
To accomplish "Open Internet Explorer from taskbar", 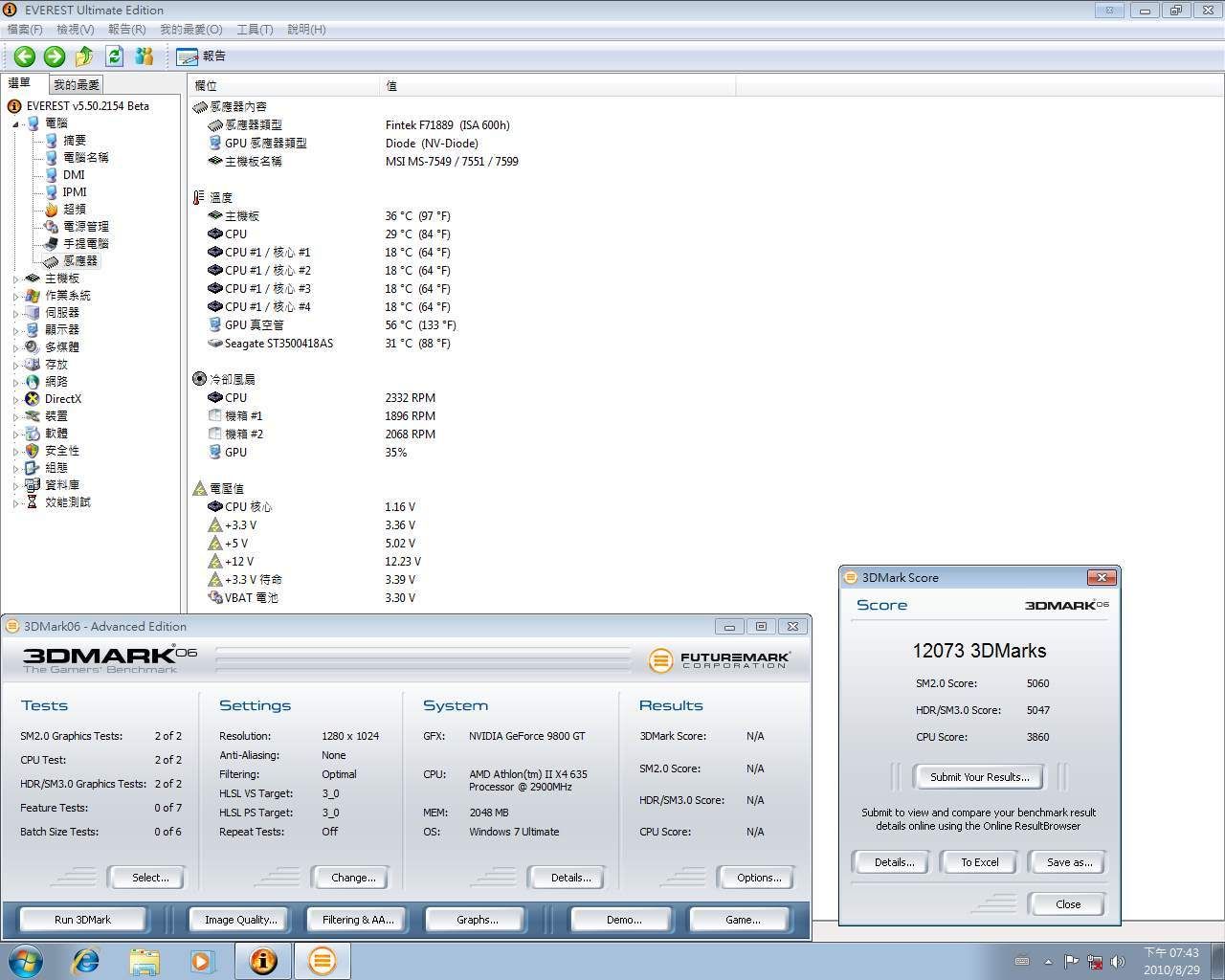I will pyautogui.click(x=86, y=961).
